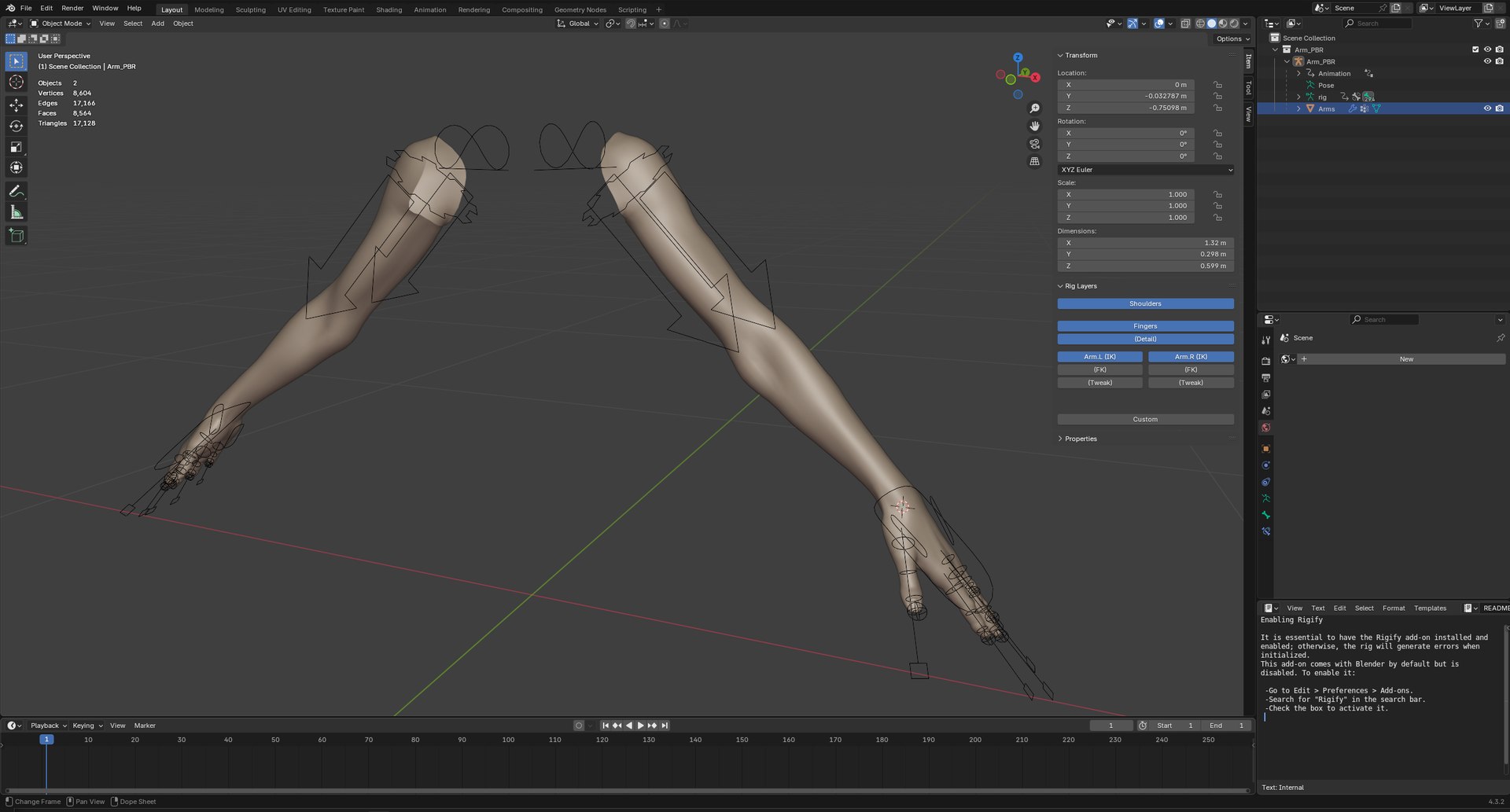
Task: Toggle Arm_PBR collection exclude checkbox
Action: click(x=1475, y=50)
